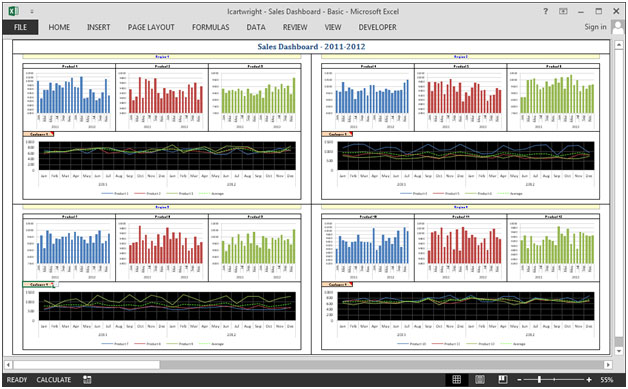Select line chart with Product 10-12 legend
The width and height of the screenshot is (628, 389).
[461, 318]
